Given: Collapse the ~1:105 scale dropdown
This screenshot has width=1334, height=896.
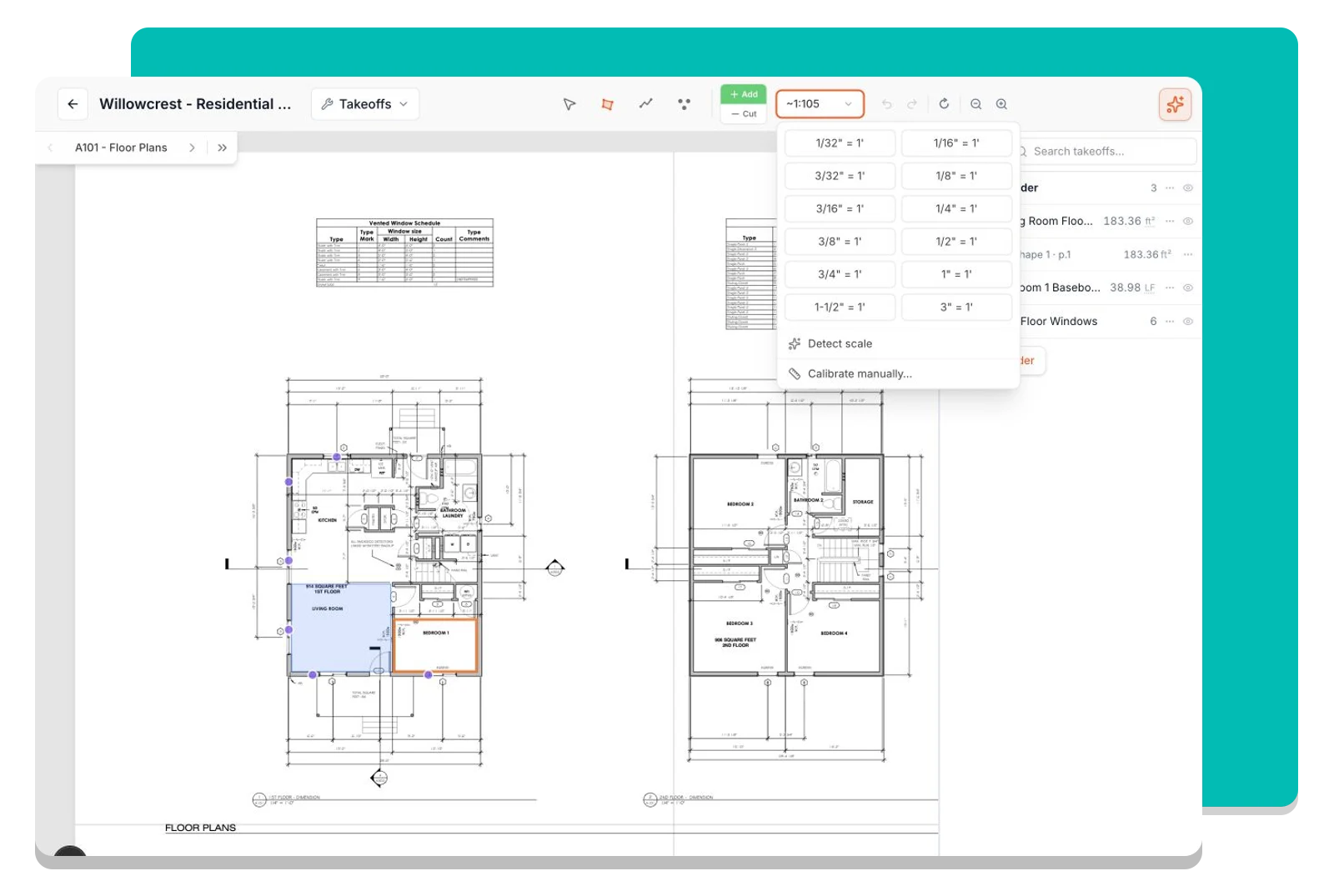Looking at the screenshot, I should 820,104.
